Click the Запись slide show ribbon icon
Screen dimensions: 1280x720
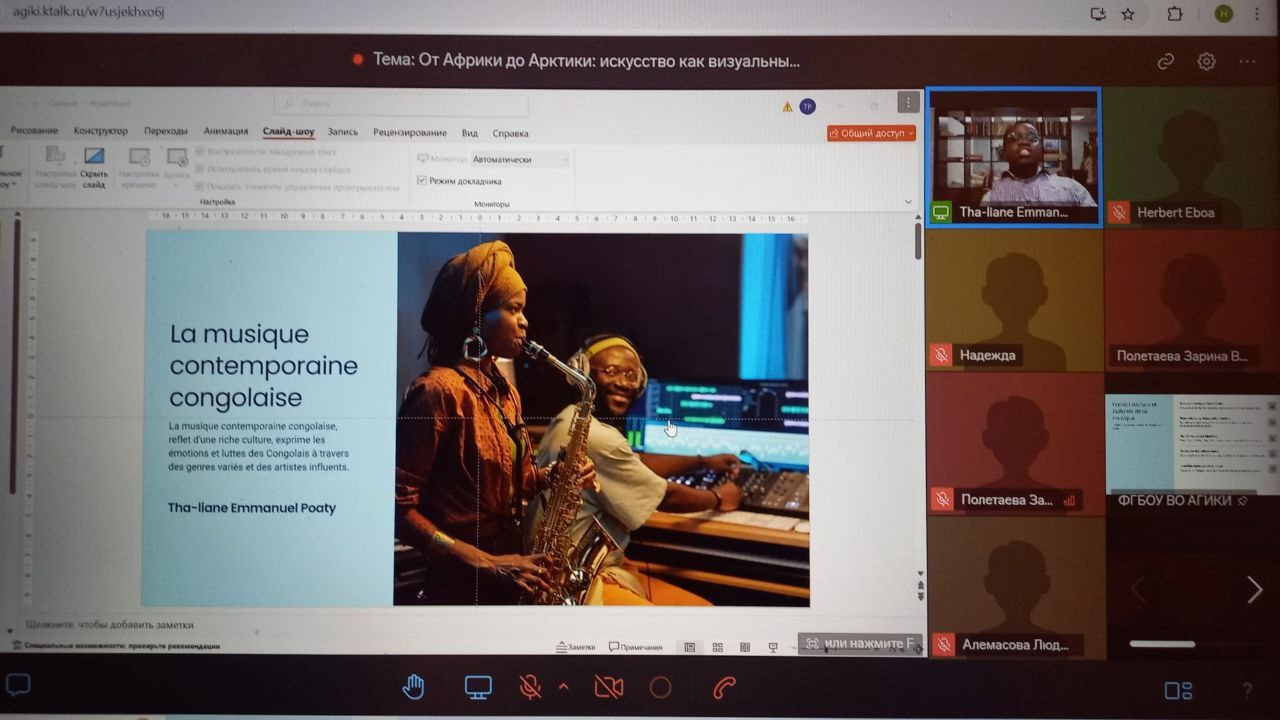177,165
